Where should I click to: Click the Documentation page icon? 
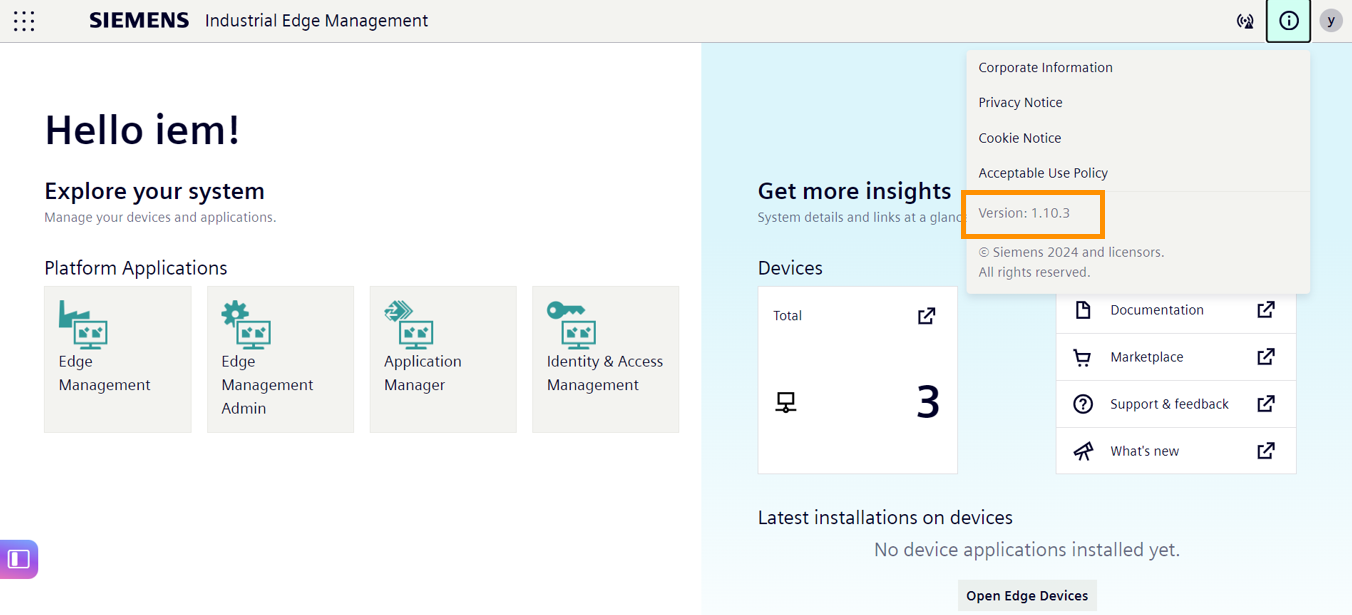pos(1083,310)
